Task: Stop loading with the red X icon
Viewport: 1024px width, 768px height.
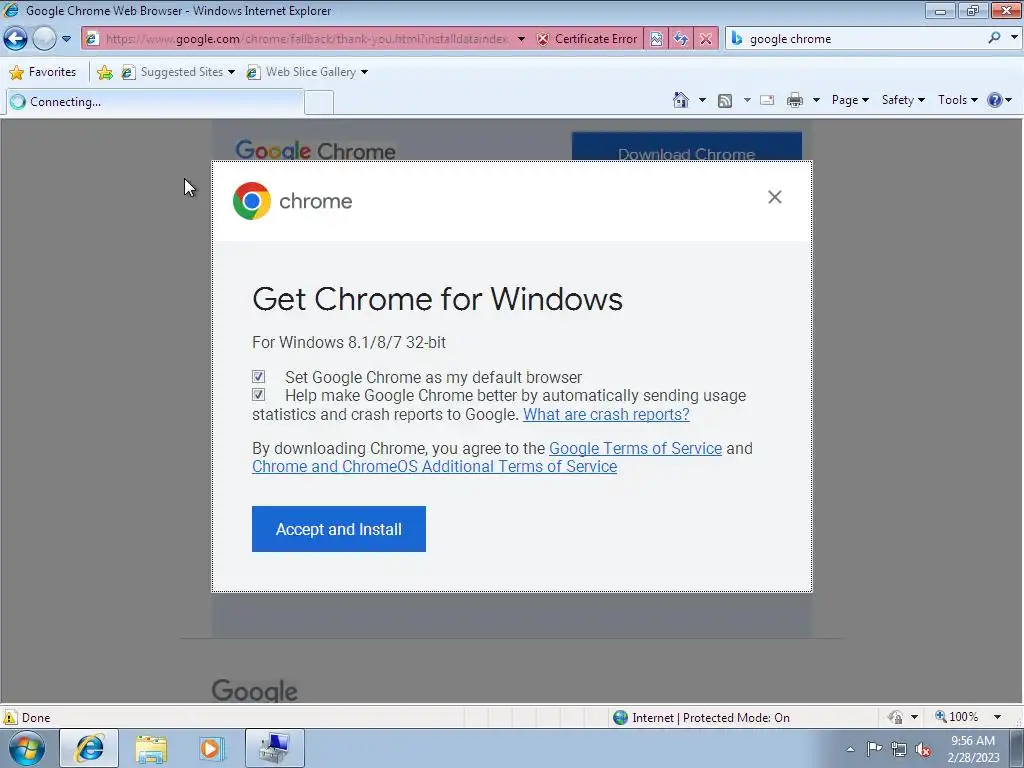Action: 706,39
